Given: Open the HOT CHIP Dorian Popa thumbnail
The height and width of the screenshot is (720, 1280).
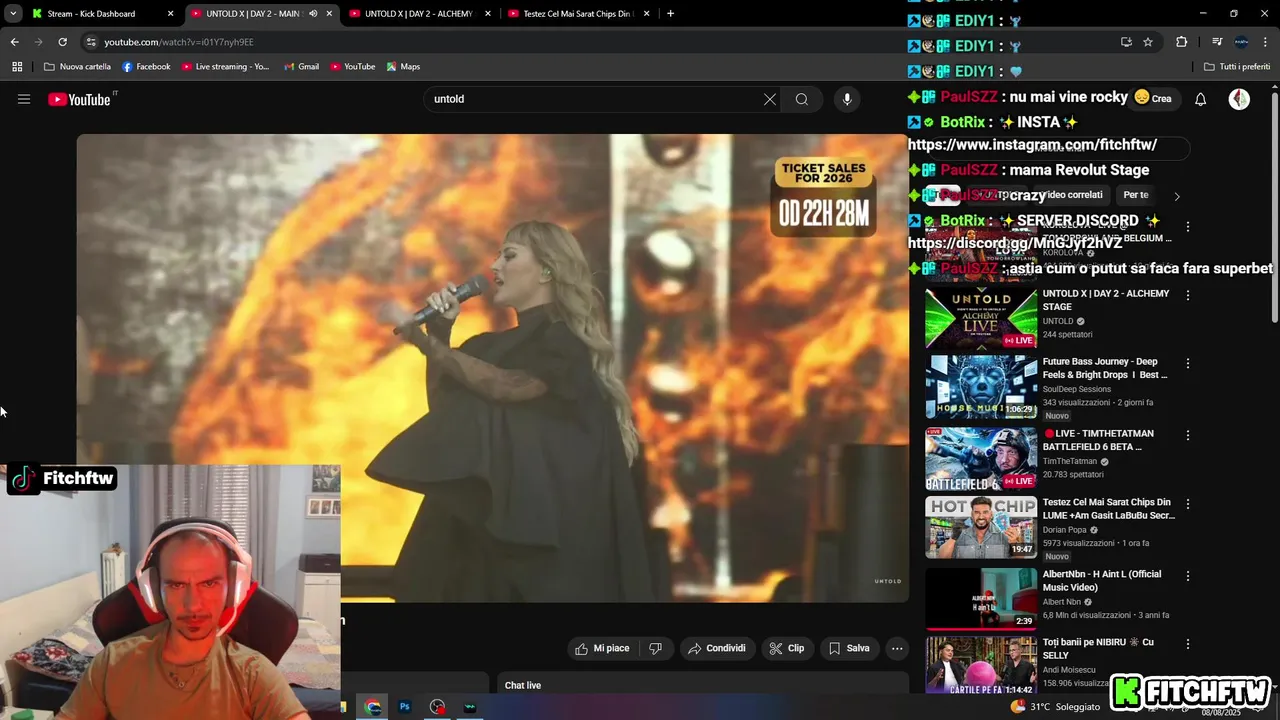Looking at the screenshot, I should pos(981,527).
